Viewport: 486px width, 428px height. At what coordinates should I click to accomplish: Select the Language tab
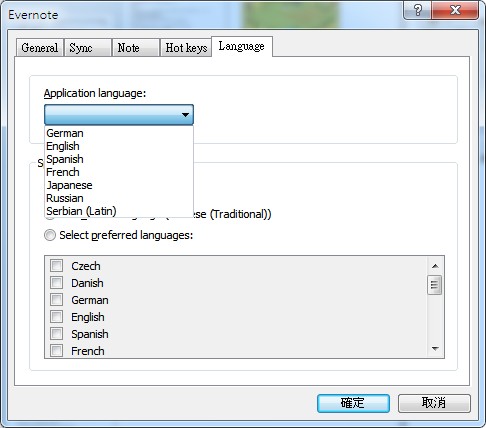[242, 46]
